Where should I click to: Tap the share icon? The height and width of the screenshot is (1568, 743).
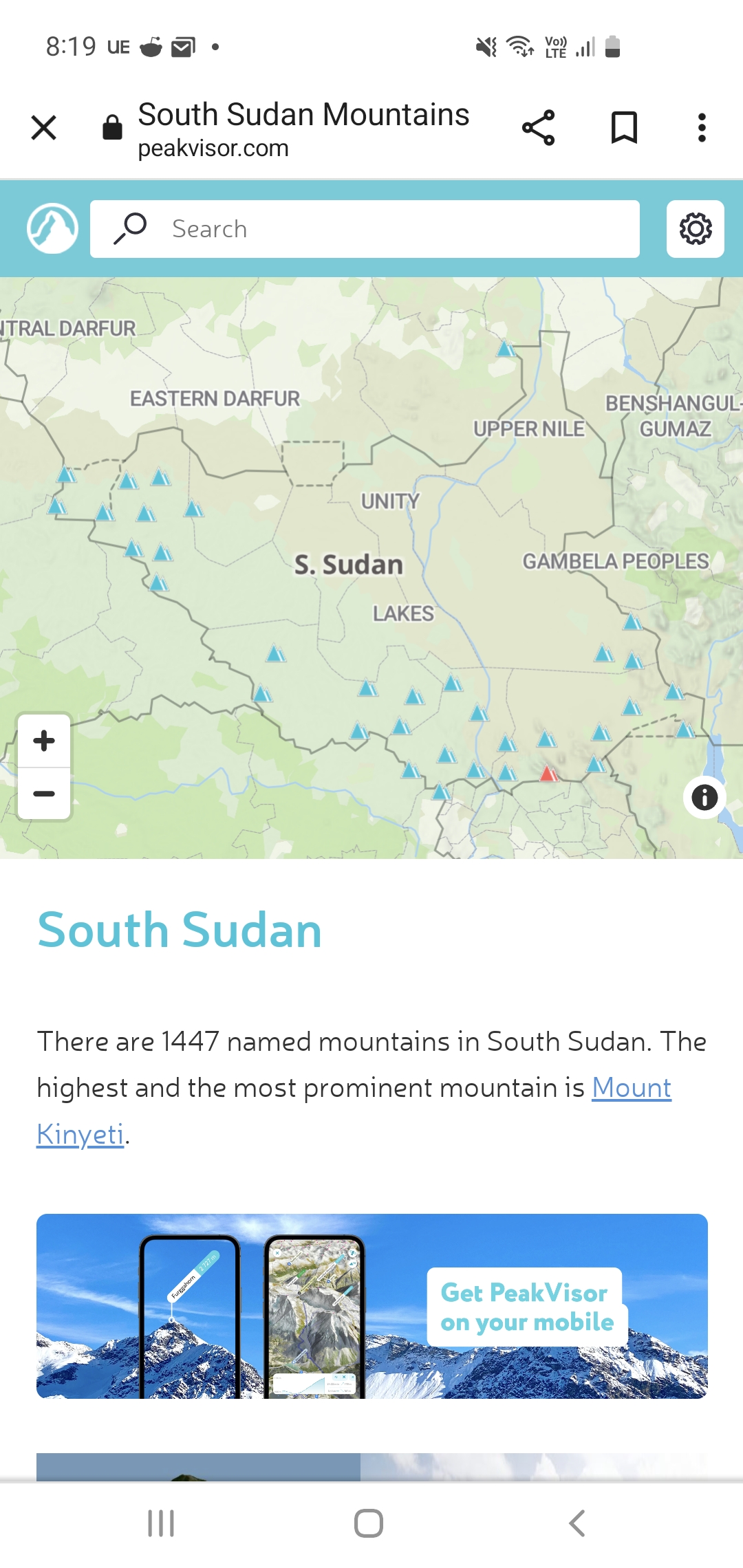(538, 128)
